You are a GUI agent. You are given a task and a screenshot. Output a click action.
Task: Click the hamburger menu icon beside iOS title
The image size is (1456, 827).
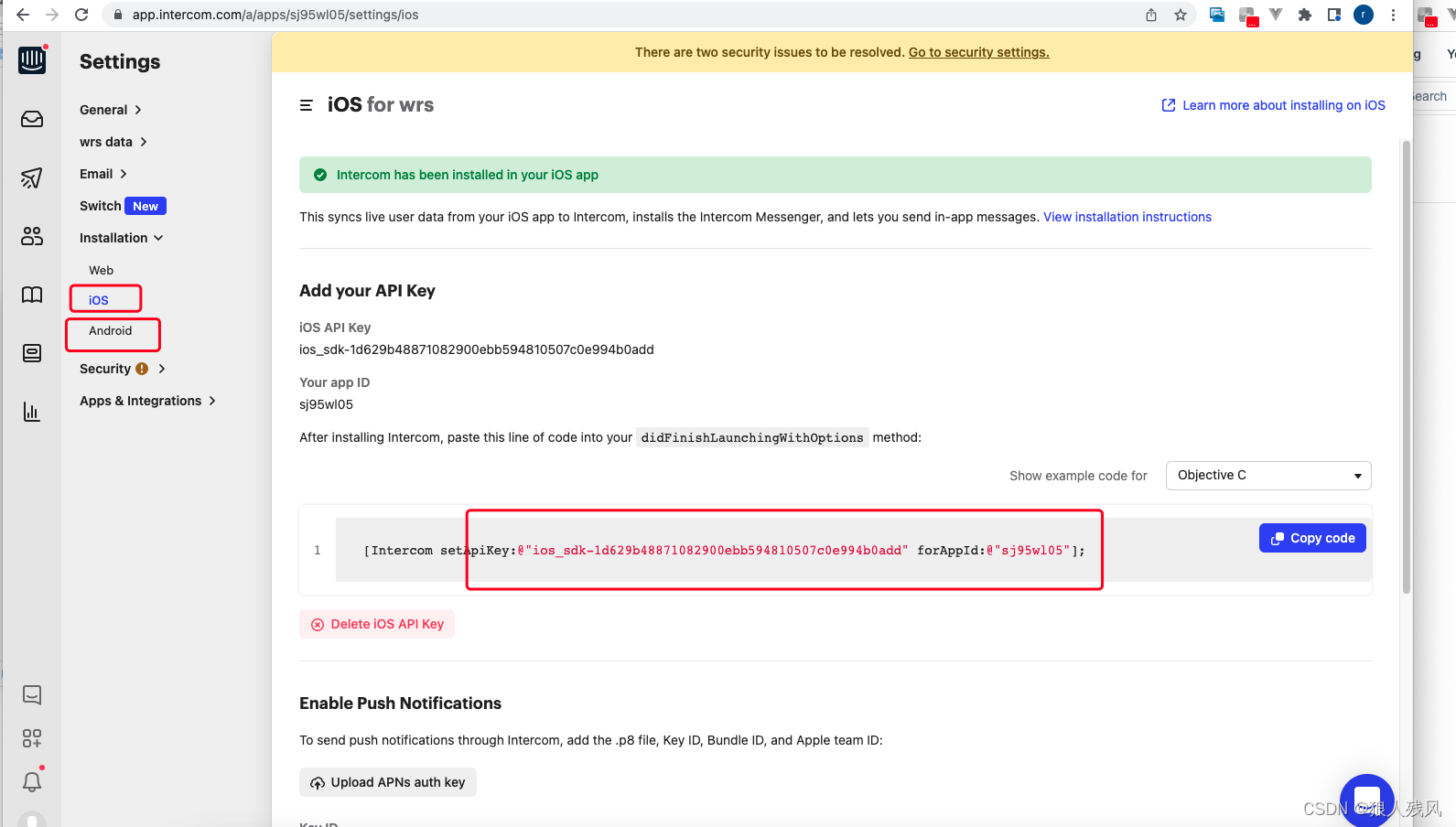307,105
